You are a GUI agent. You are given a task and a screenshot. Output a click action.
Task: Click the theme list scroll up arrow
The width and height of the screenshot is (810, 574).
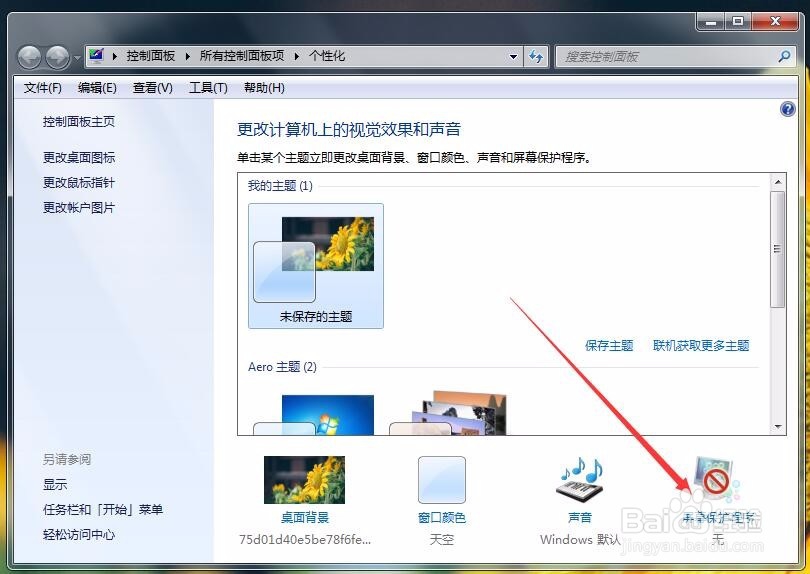[x=777, y=182]
